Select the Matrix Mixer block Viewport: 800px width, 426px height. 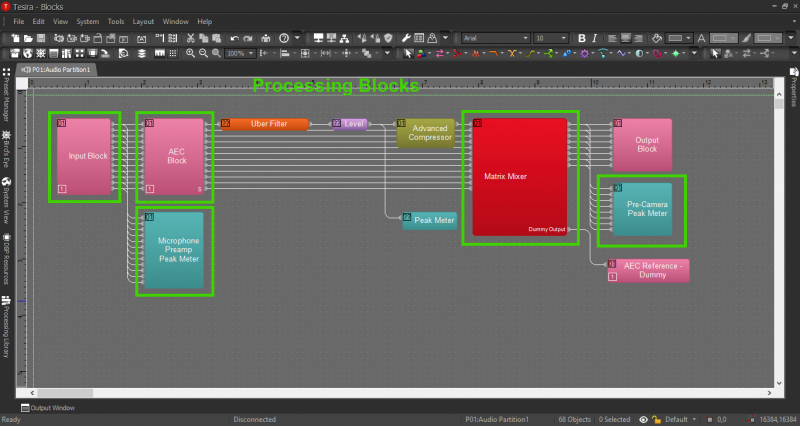pyautogui.click(x=519, y=177)
